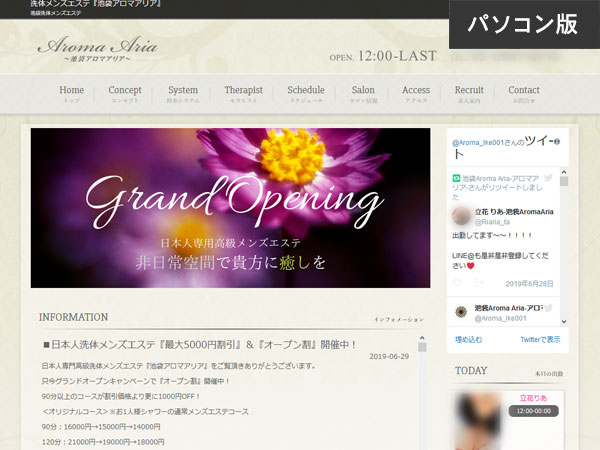Open the Salon information page

pyautogui.click(x=363, y=94)
